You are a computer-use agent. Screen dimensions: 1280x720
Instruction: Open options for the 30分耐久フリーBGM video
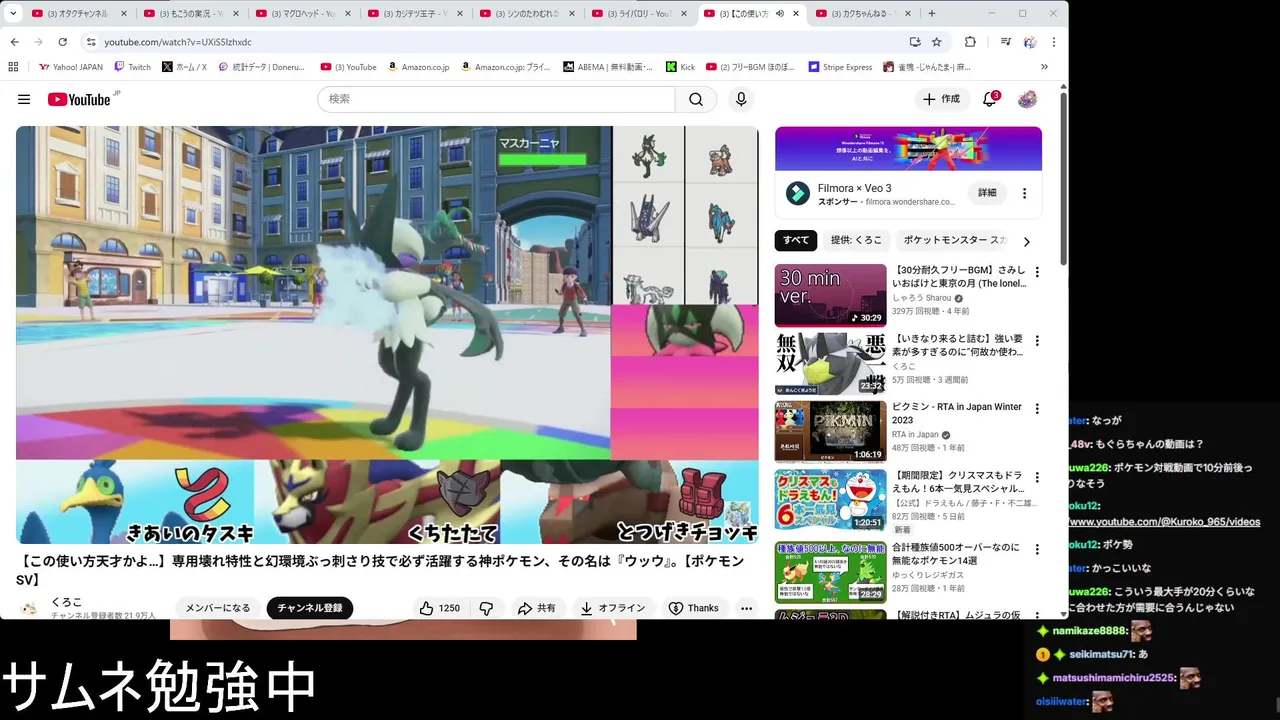pos(1037,272)
